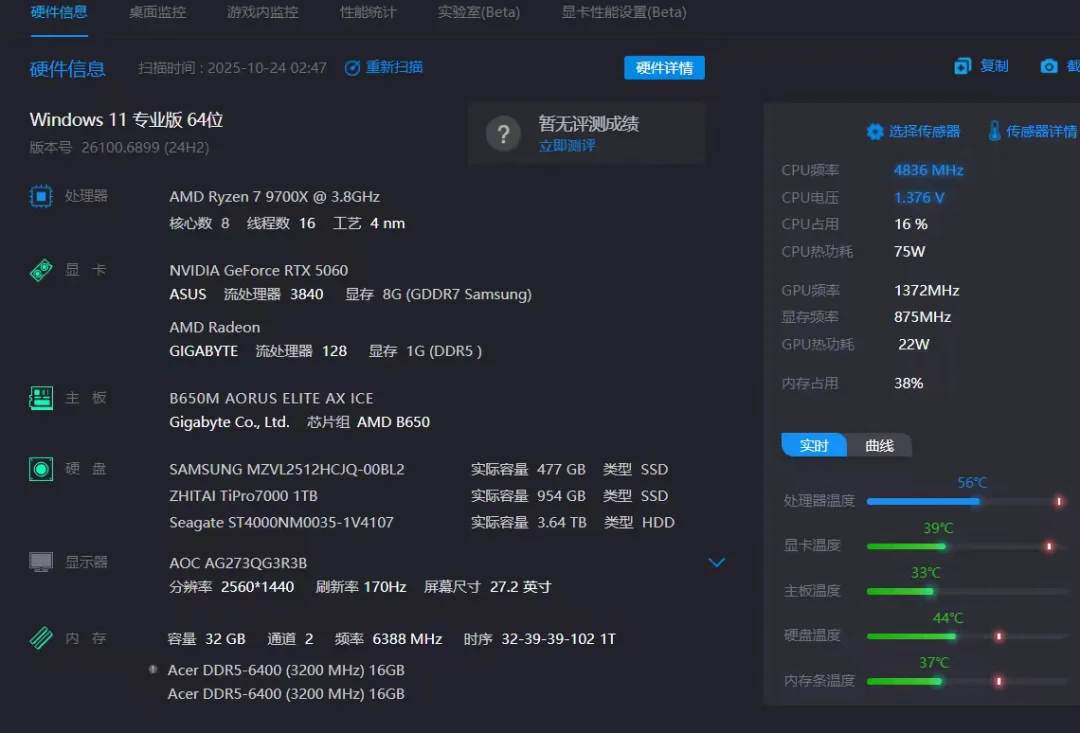Click the sensor selection gear icon
The width and height of the screenshot is (1080, 733).
coord(875,132)
